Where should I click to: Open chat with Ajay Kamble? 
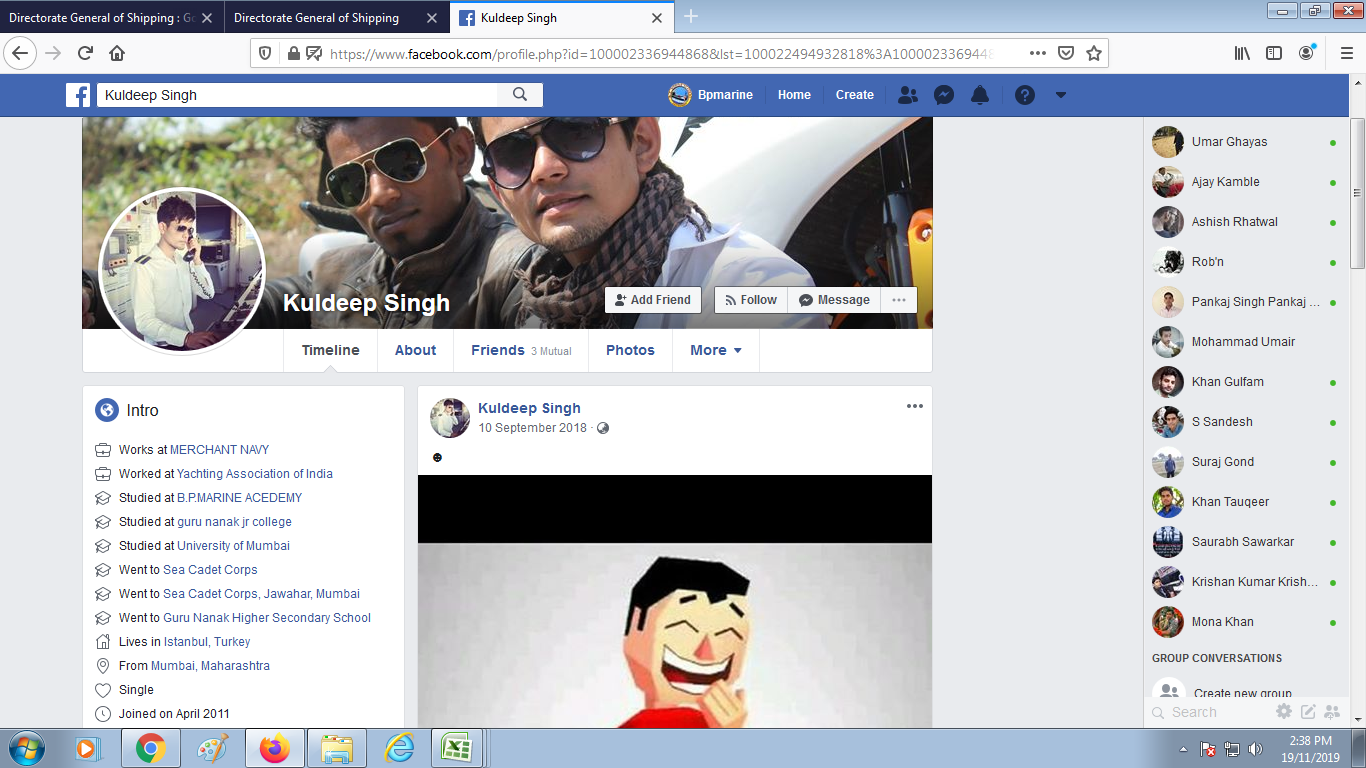coord(1245,182)
